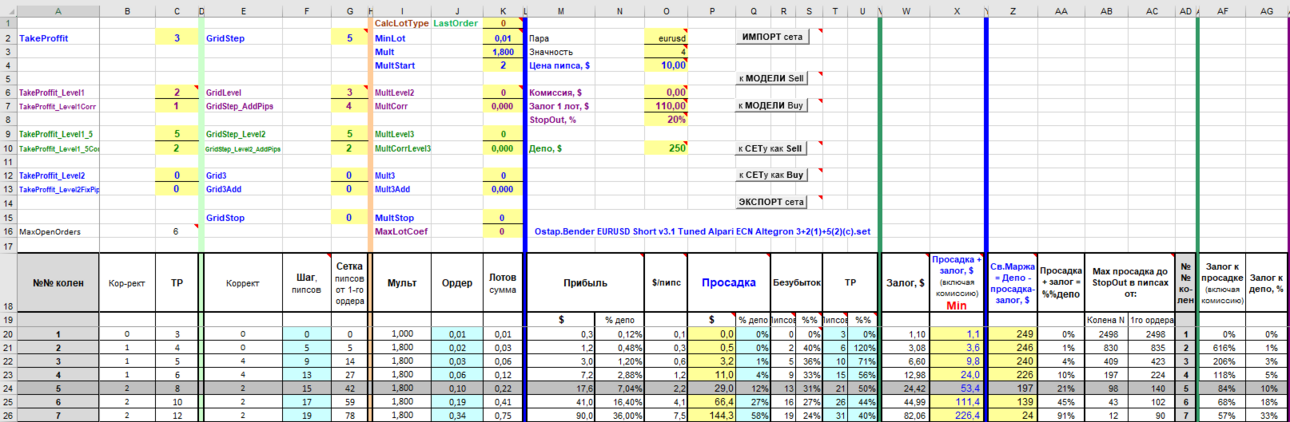Click the к МОДЕЛИ Buy button
The width and height of the screenshot is (1290, 422).
[x=772, y=105]
